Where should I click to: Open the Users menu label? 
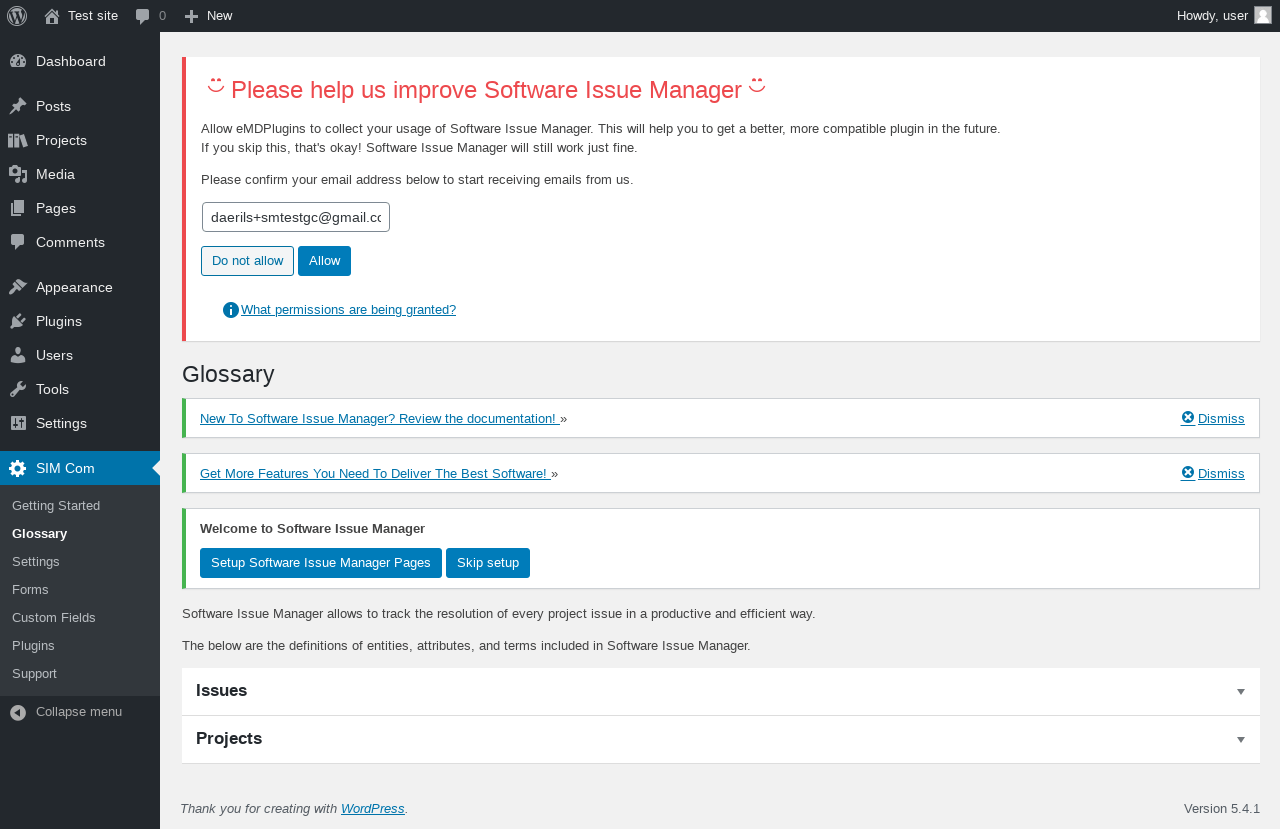(54, 355)
